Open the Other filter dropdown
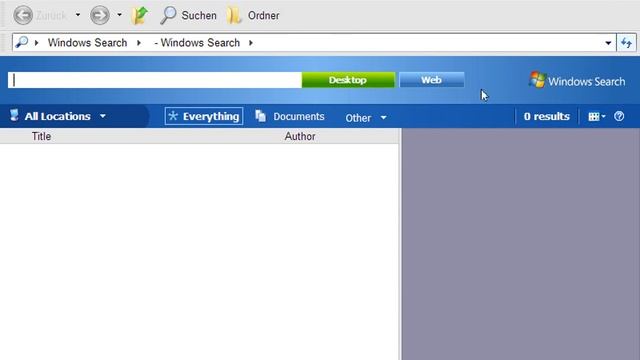The height and width of the screenshot is (360, 640). tap(366, 118)
